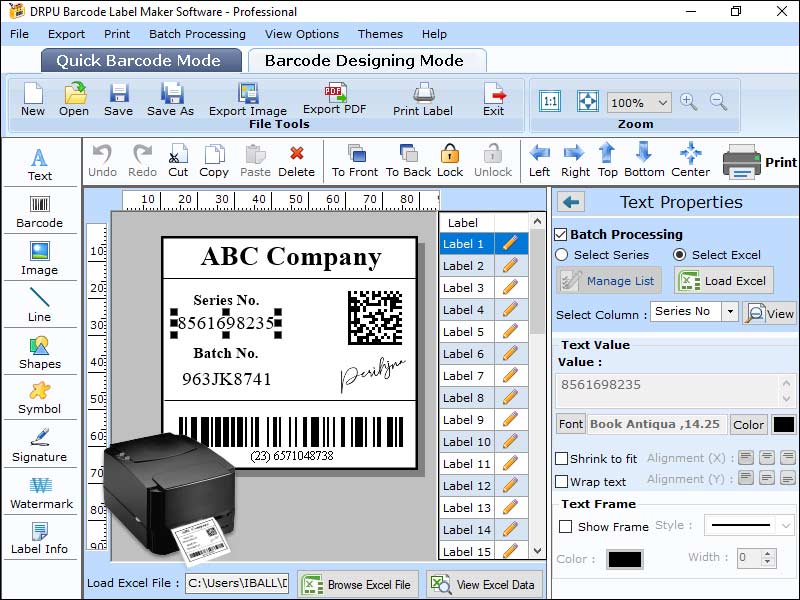Click the black color swatch next to Color button

783,424
